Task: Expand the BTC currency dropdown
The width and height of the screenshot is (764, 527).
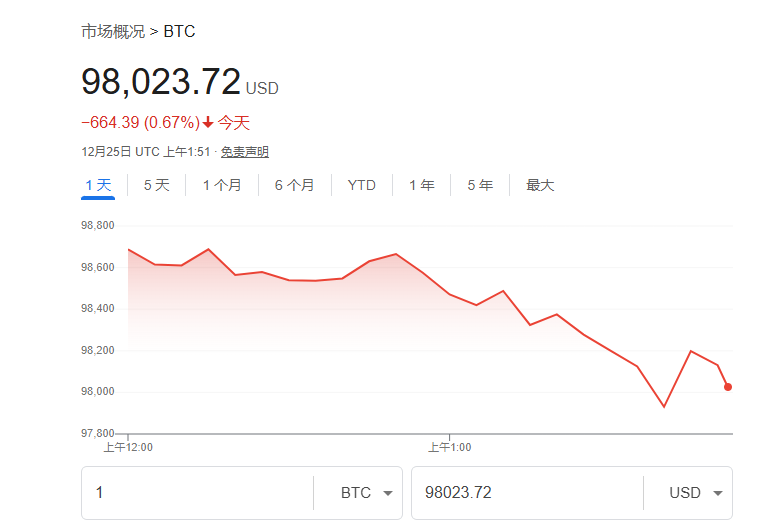Action: (x=365, y=493)
